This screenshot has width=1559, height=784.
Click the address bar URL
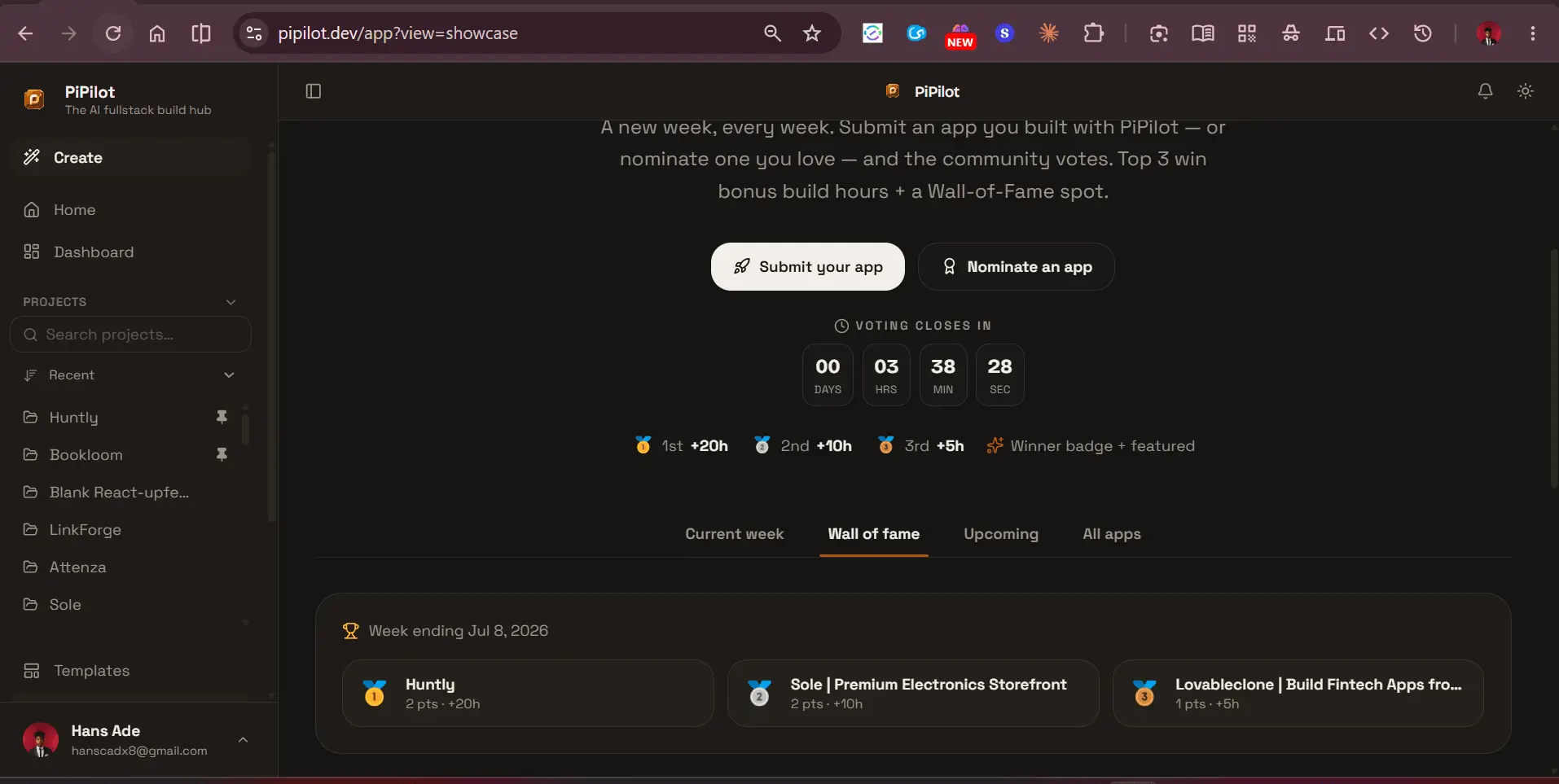point(397,33)
